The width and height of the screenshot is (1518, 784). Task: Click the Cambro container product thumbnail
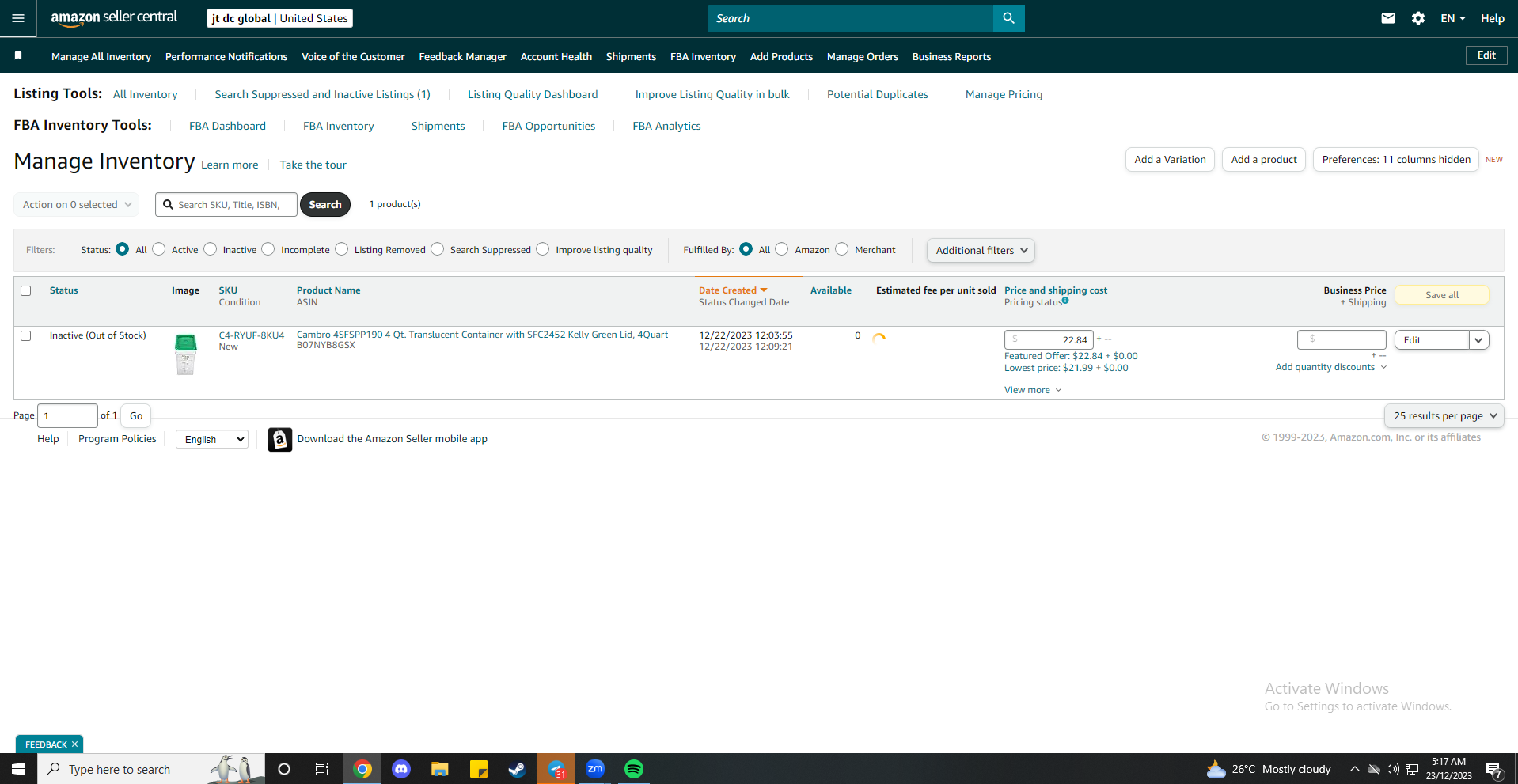pos(185,354)
